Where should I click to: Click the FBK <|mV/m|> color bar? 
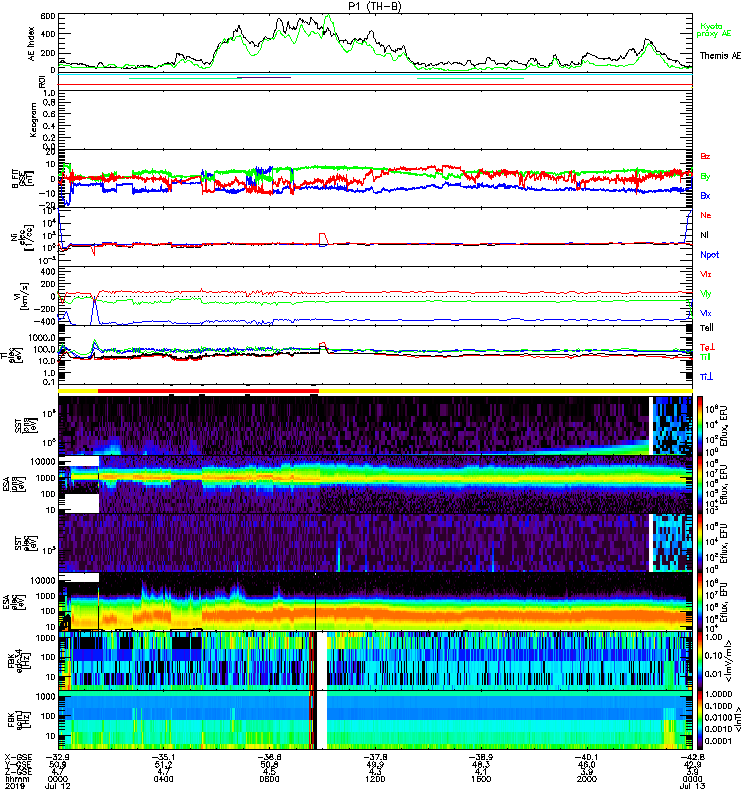699,661
